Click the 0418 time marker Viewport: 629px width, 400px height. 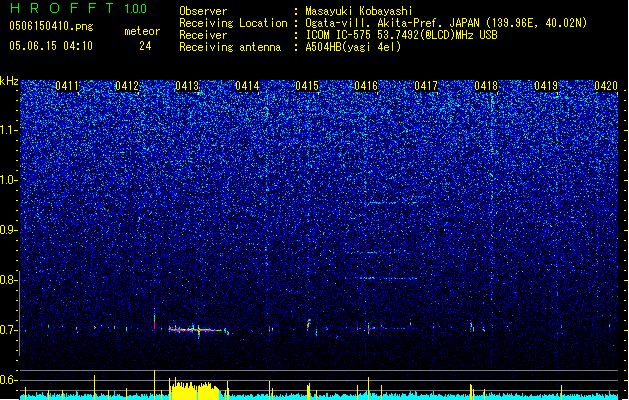click(486, 86)
